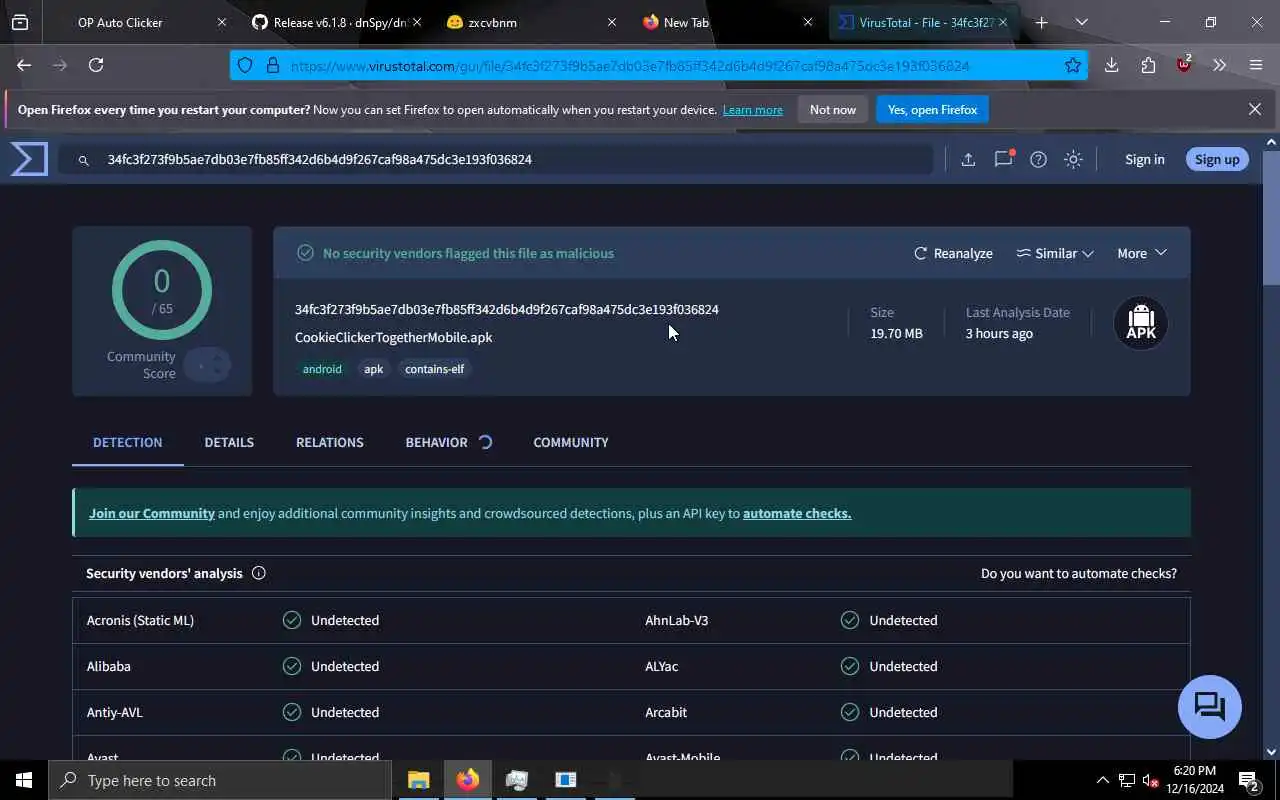Click the VirusTotal logo icon
This screenshot has height=800, width=1280.
click(29, 159)
